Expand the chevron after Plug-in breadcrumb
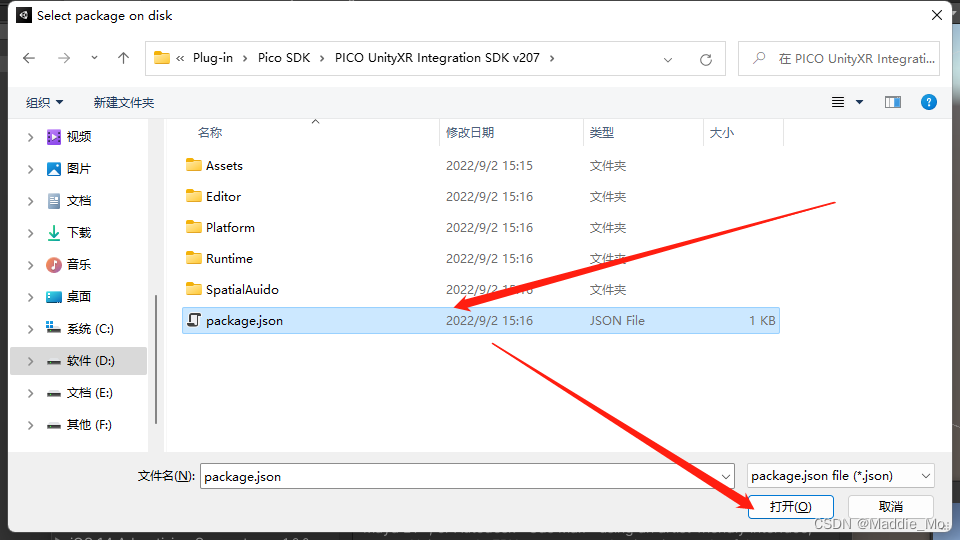The image size is (960, 540). click(x=245, y=58)
